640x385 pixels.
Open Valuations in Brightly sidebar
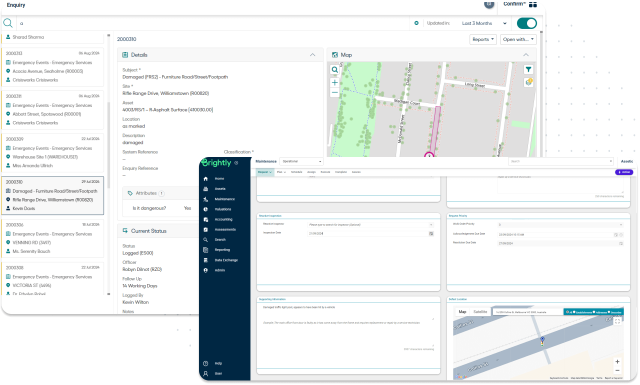[222, 209]
